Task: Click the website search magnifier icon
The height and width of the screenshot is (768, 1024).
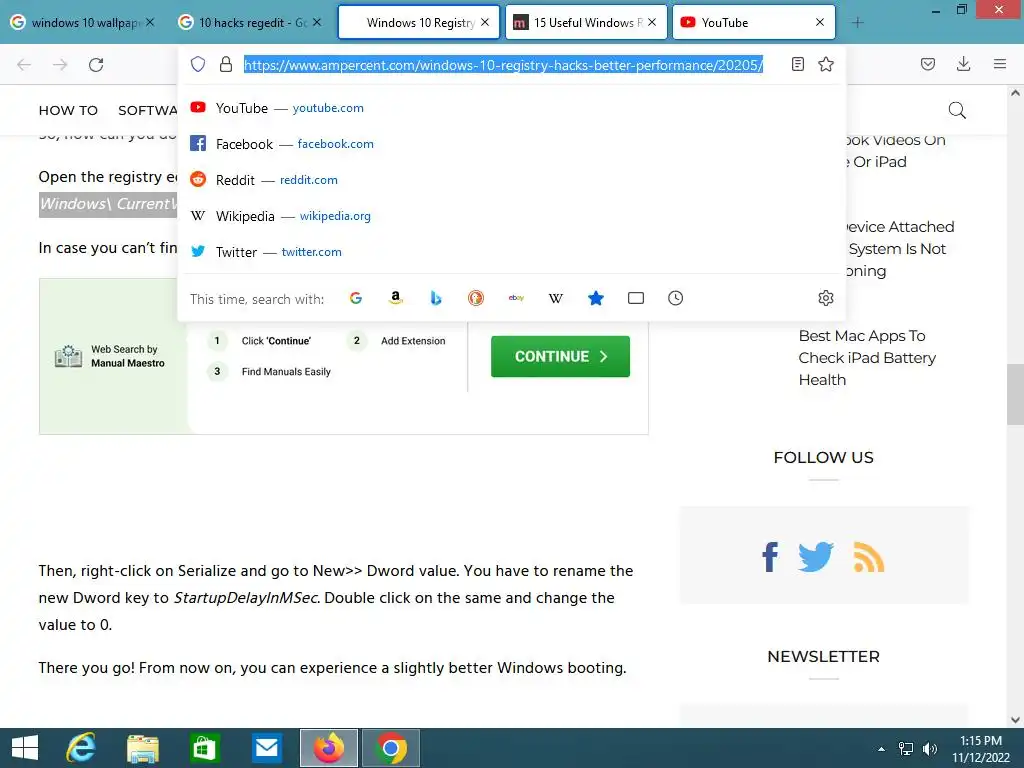Action: [957, 110]
